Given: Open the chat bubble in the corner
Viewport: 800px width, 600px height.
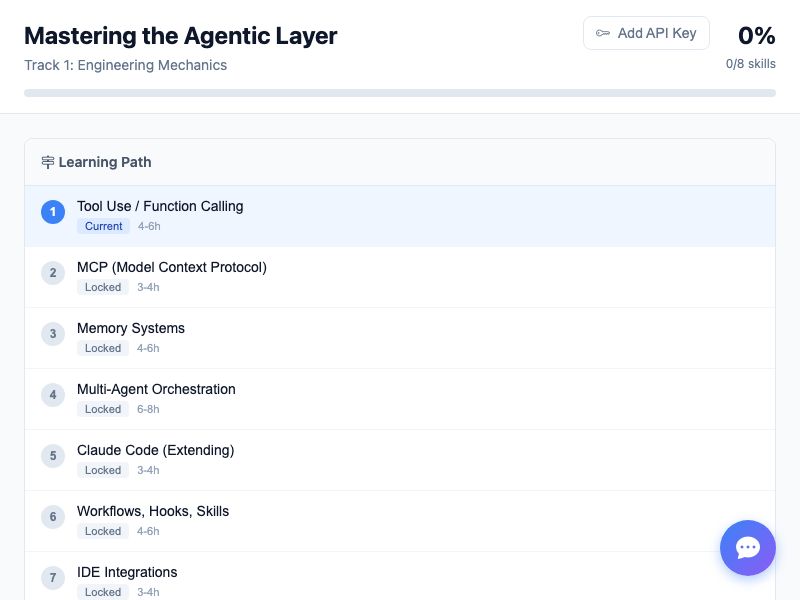Looking at the screenshot, I should tap(748, 548).
